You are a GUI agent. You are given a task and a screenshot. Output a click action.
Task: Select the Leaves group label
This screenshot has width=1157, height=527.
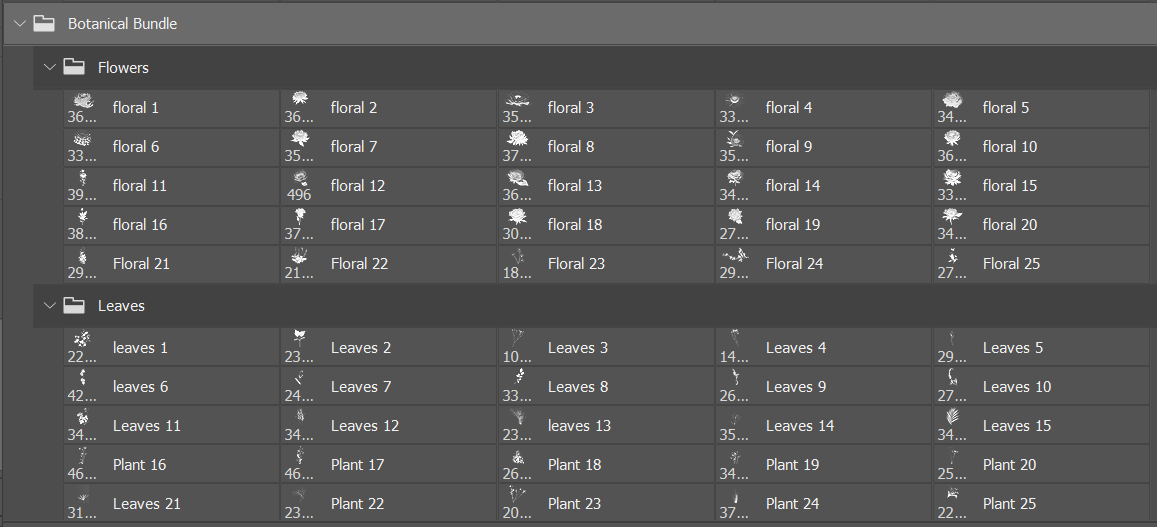click(x=121, y=306)
